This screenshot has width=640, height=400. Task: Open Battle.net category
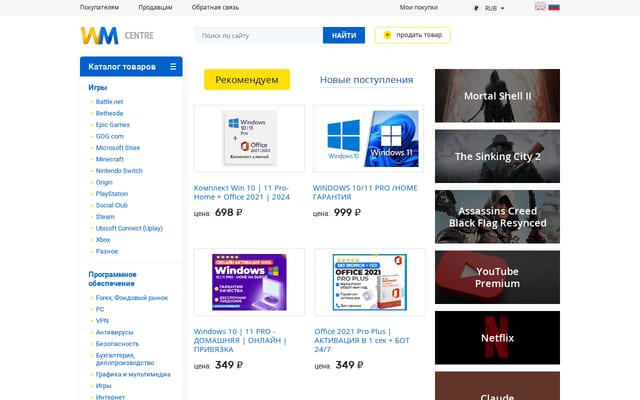coord(109,102)
